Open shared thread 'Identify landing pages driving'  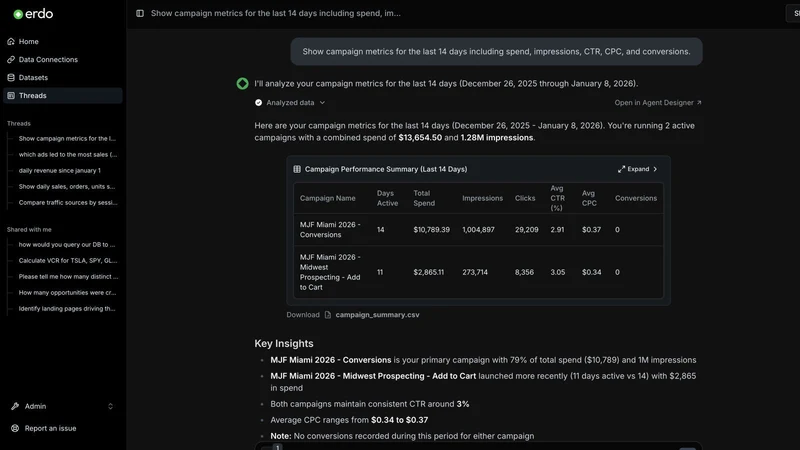coord(67,308)
